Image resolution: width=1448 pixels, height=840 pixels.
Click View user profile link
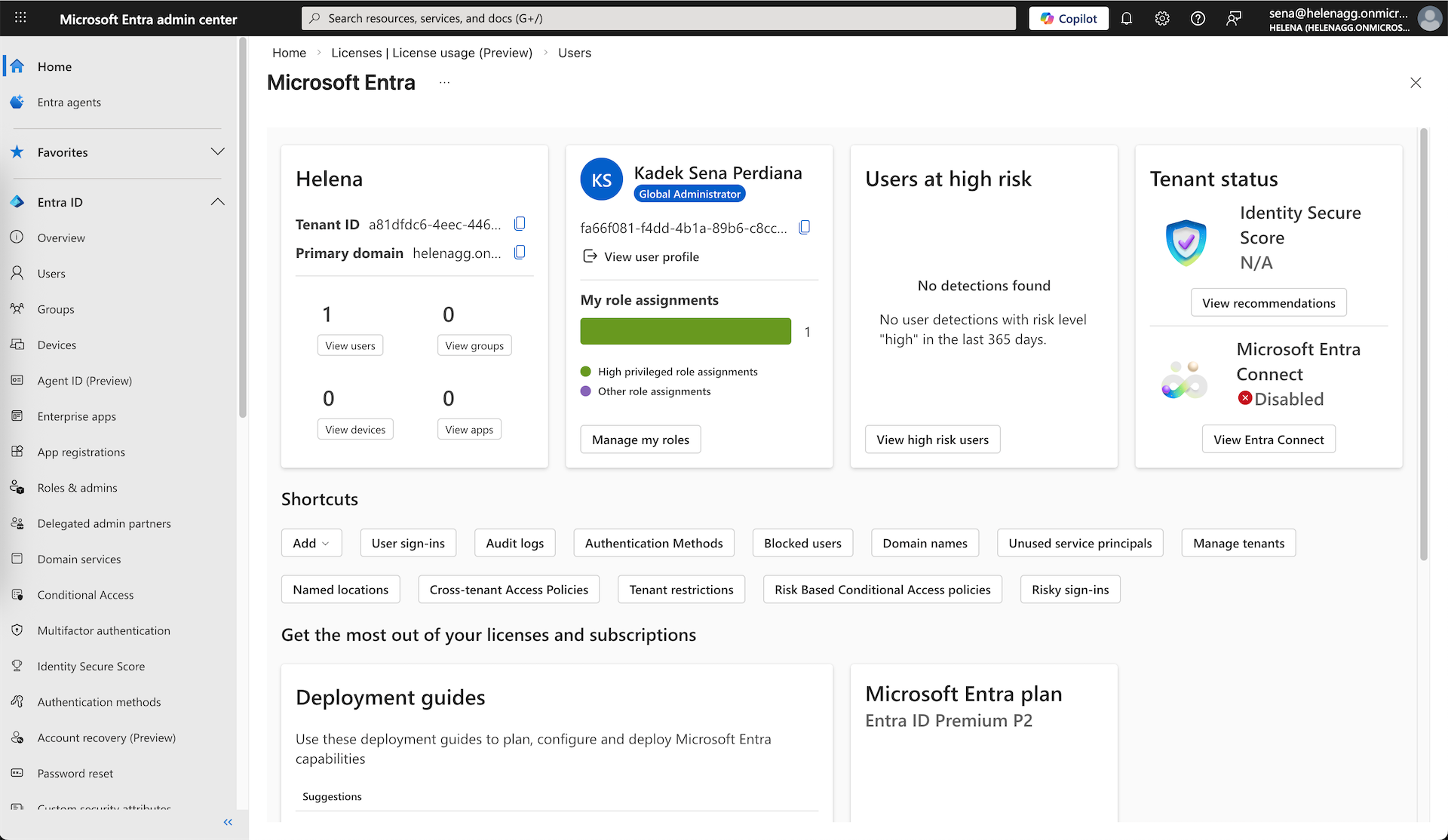coord(651,257)
